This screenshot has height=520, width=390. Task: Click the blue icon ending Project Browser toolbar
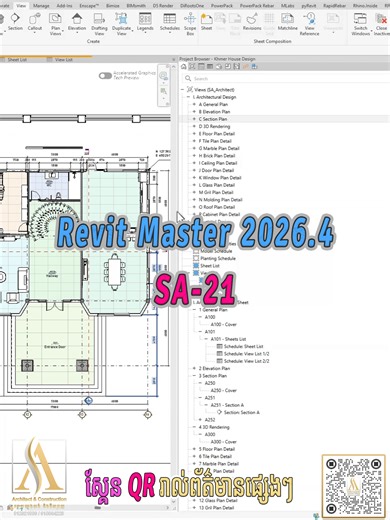tap(254, 66)
